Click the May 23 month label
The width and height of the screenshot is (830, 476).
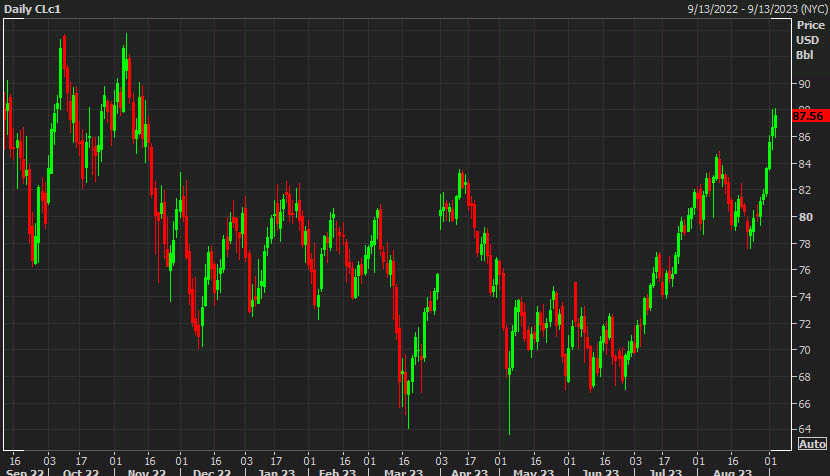533,472
